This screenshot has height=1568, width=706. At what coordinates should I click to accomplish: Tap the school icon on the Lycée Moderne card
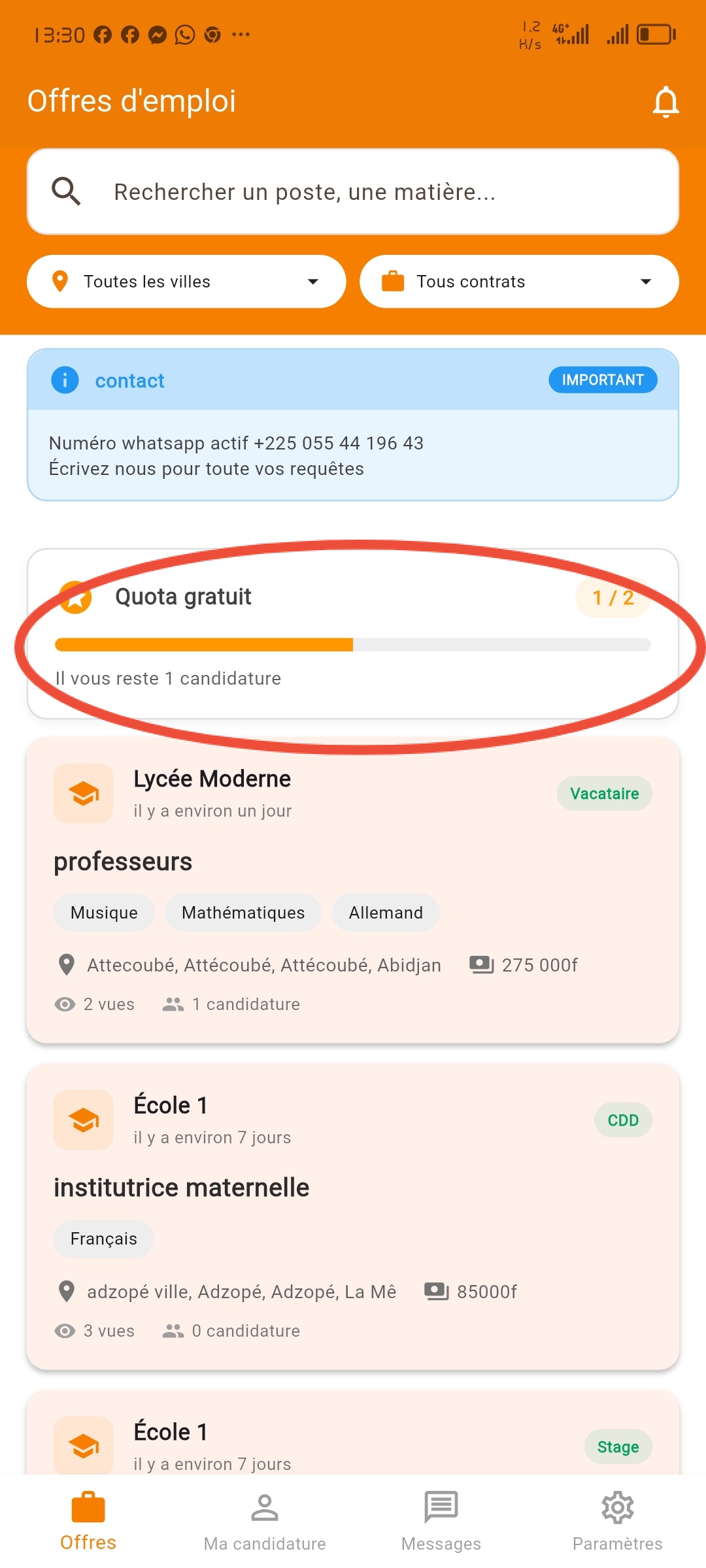[x=83, y=793]
